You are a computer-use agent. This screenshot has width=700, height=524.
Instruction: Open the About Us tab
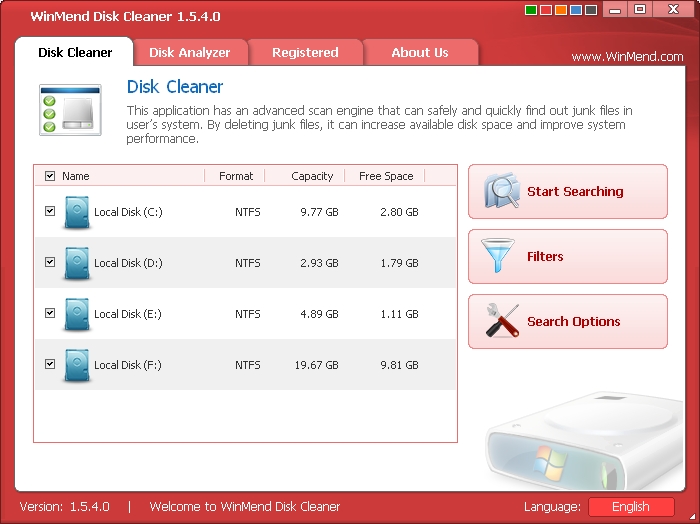tap(420, 52)
